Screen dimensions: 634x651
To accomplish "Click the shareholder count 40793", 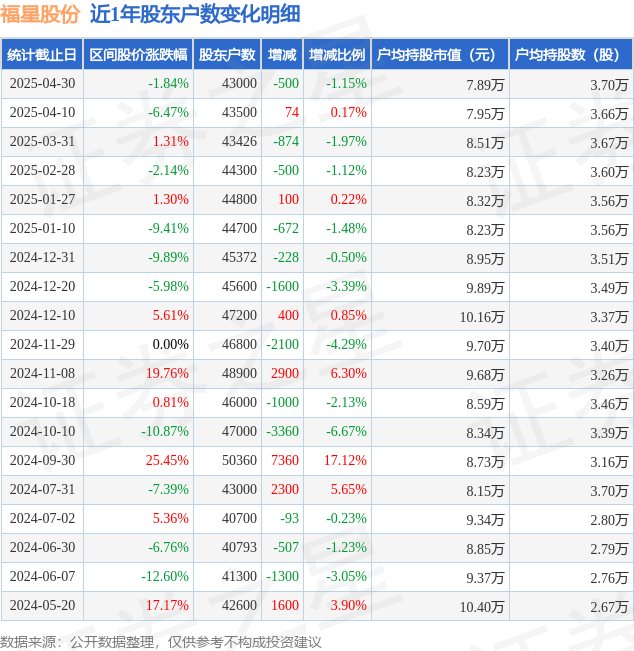I will [x=239, y=548].
